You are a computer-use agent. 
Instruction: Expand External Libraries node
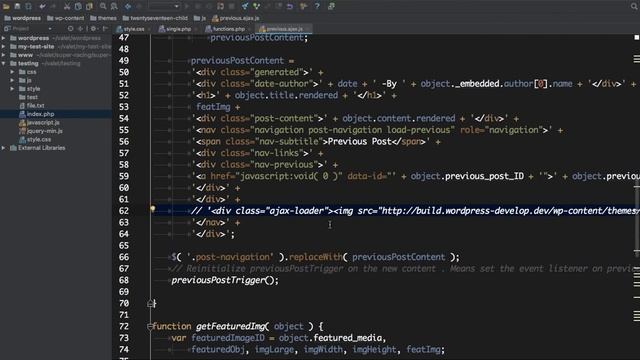click(4, 148)
